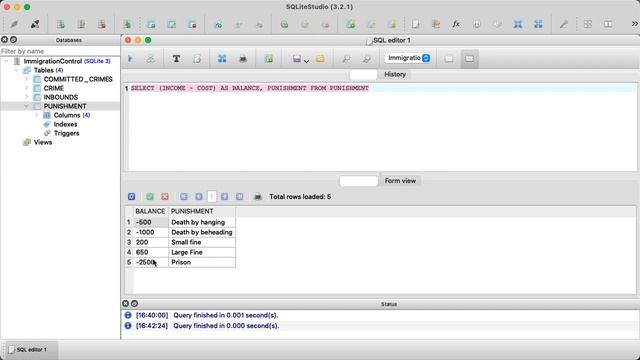Click the Create trigger icon
This screenshot has width=640, height=360.
(284, 24)
